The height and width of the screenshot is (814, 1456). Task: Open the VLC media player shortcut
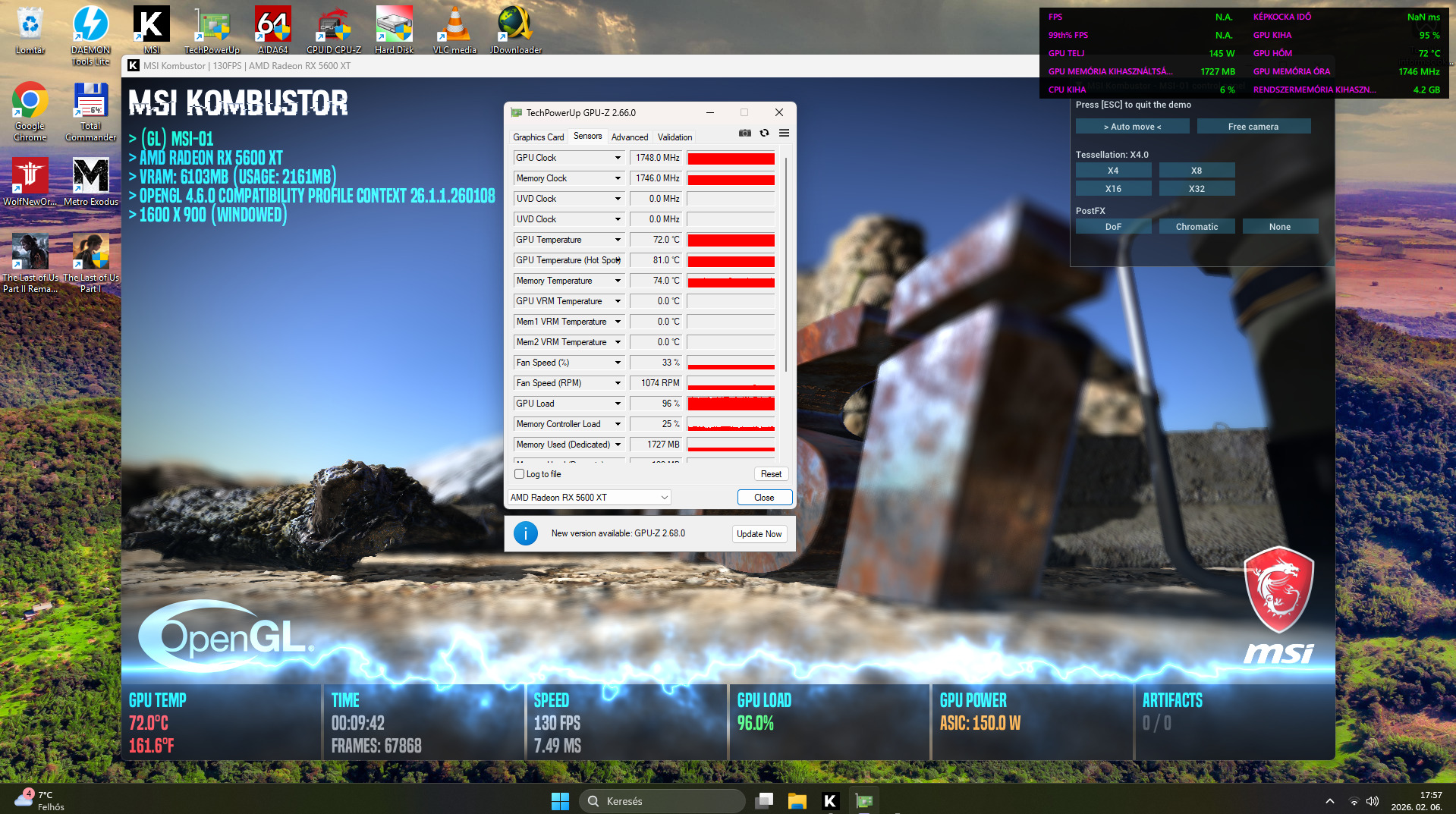coord(454,30)
